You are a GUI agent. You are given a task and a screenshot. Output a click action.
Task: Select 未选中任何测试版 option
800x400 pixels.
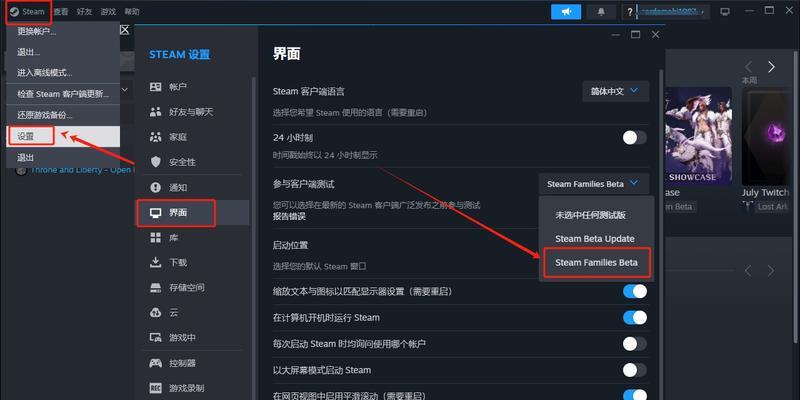pos(590,215)
